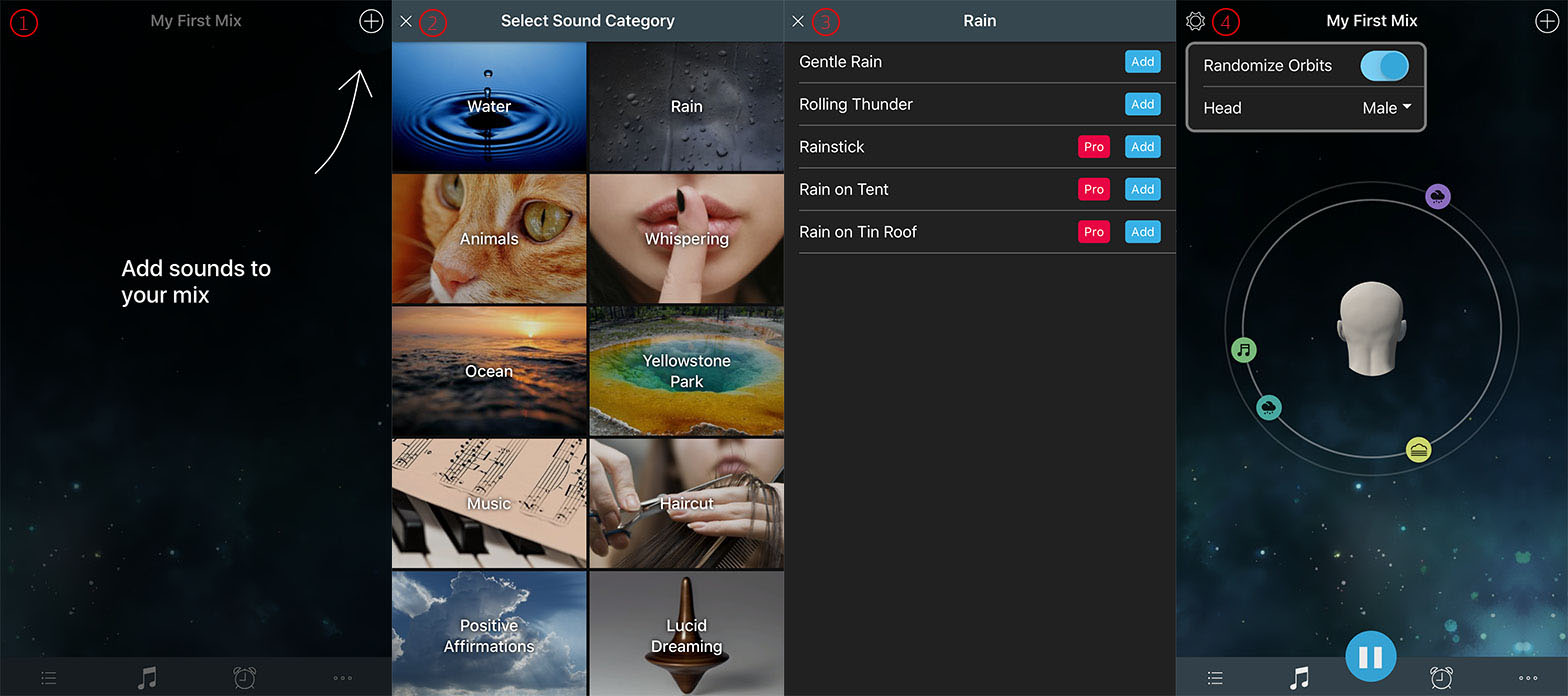Choose the Yellowstone Park category

(x=686, y=371)
